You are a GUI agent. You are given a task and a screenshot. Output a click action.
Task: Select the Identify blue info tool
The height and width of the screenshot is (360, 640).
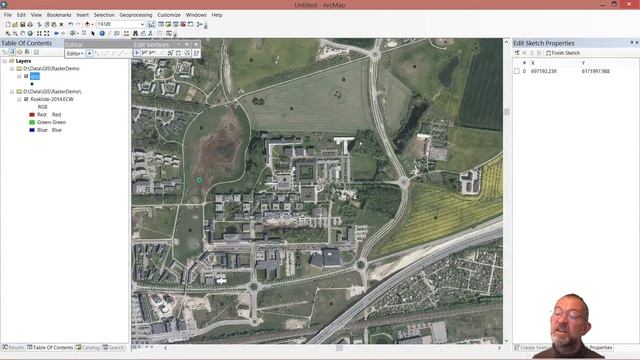pos(102,33)
